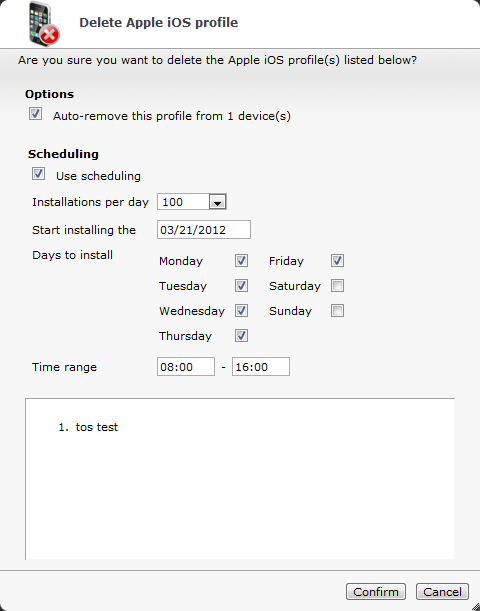
Task: Click the Start installing date field
Action: click(204, 230)
